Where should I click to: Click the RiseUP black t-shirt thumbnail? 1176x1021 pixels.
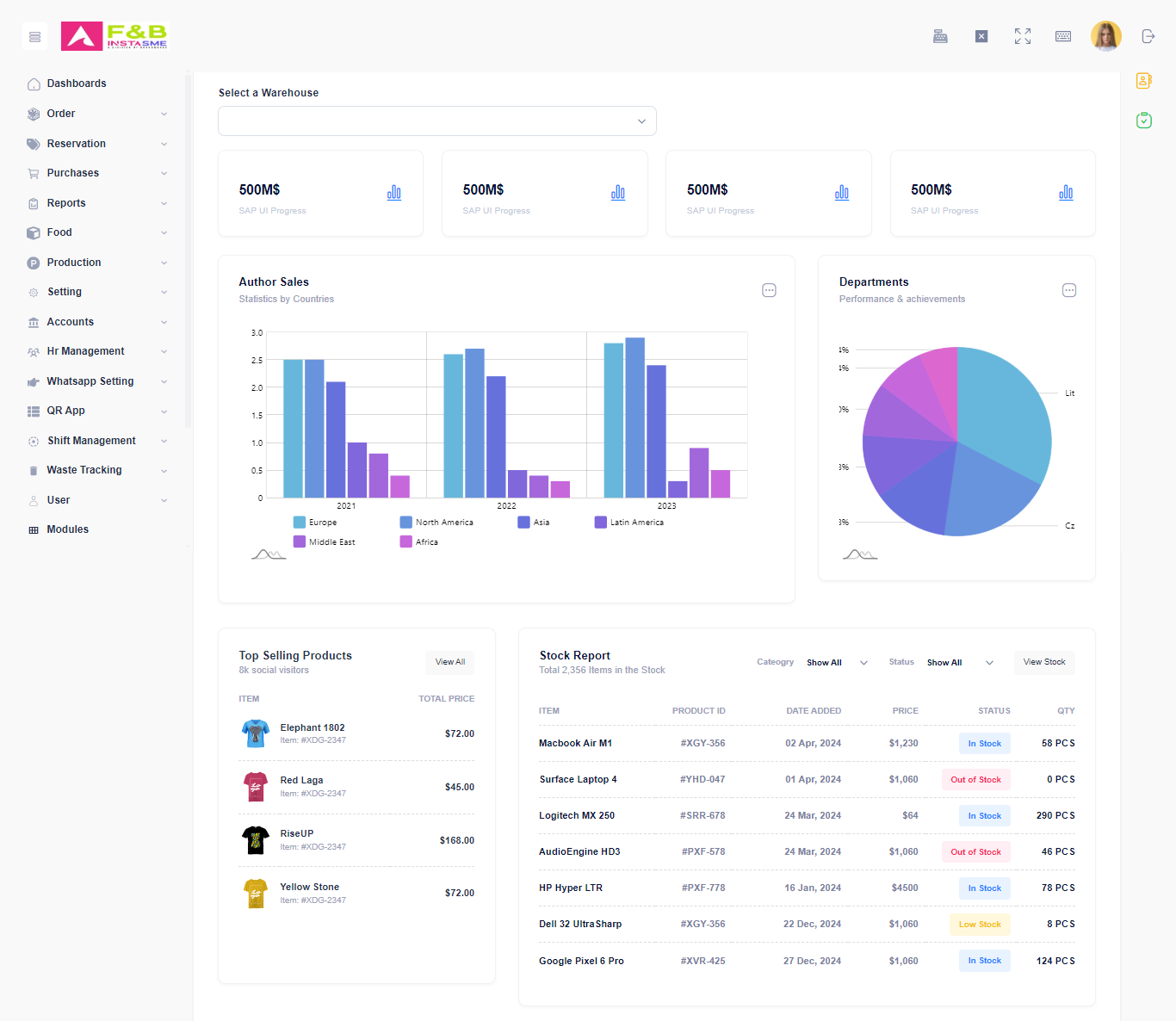[256, 840]
